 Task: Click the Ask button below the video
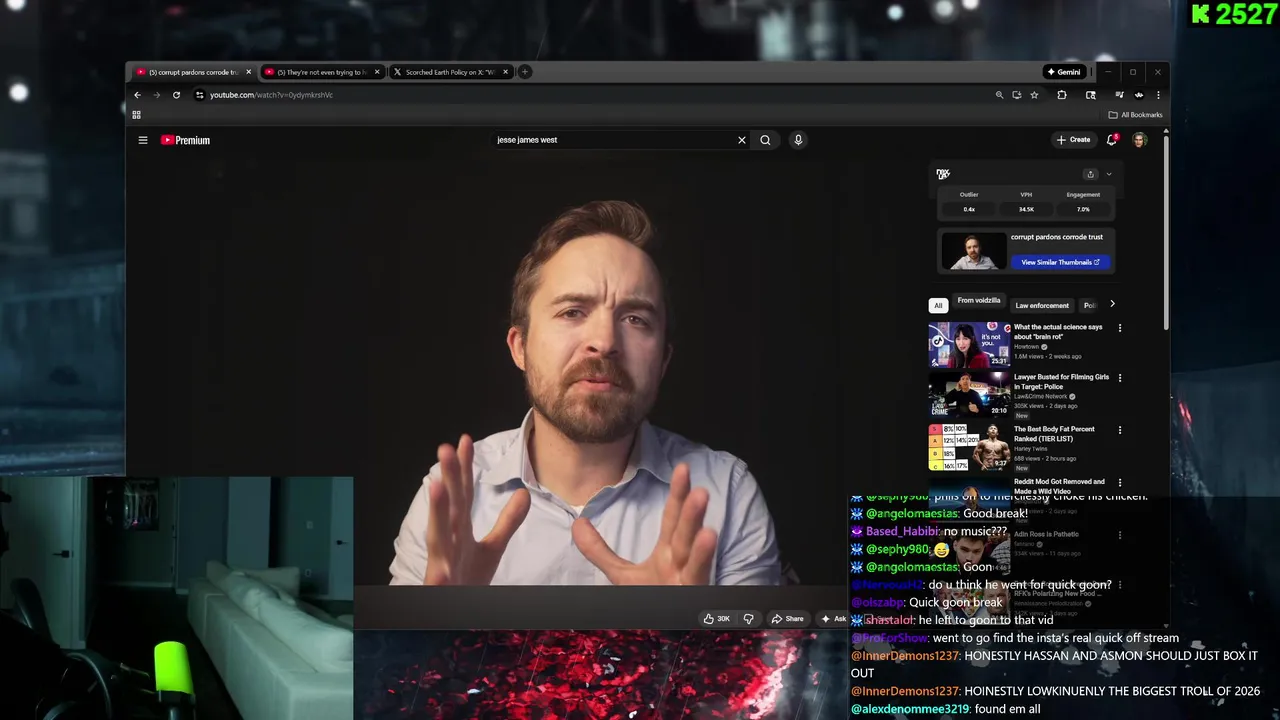click(x=834, y=619)
